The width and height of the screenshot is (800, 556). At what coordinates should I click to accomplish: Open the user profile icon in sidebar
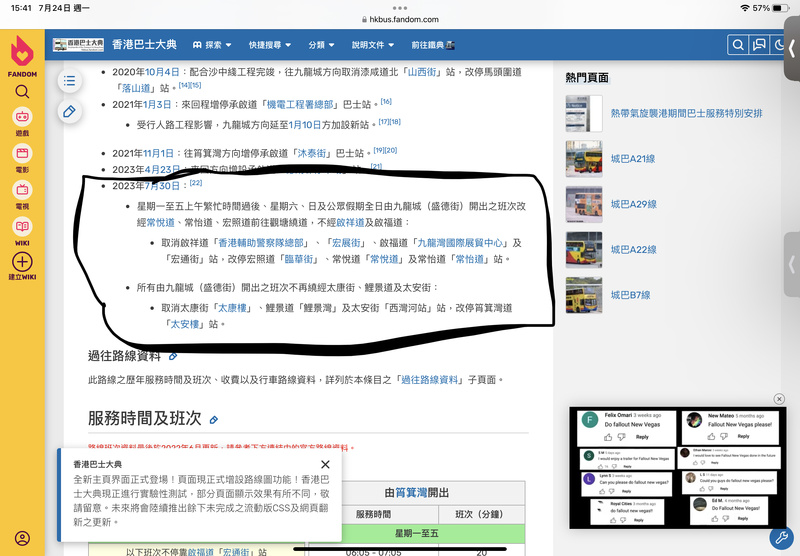click(22, 538)
